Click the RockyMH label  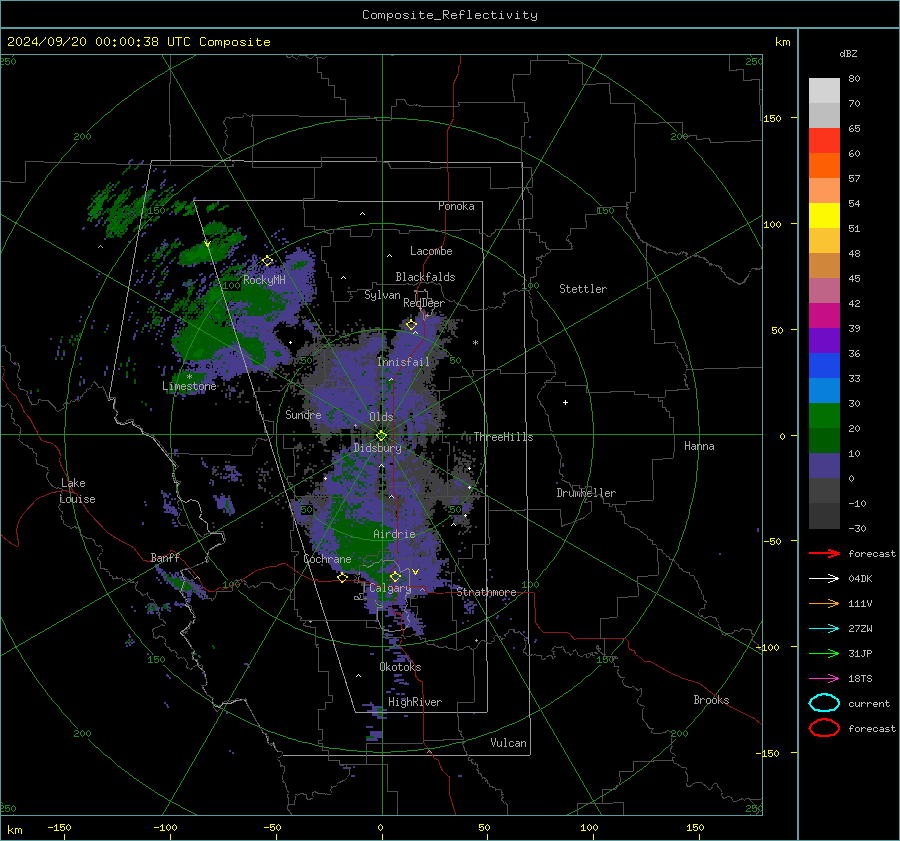(x=264, y=280)
